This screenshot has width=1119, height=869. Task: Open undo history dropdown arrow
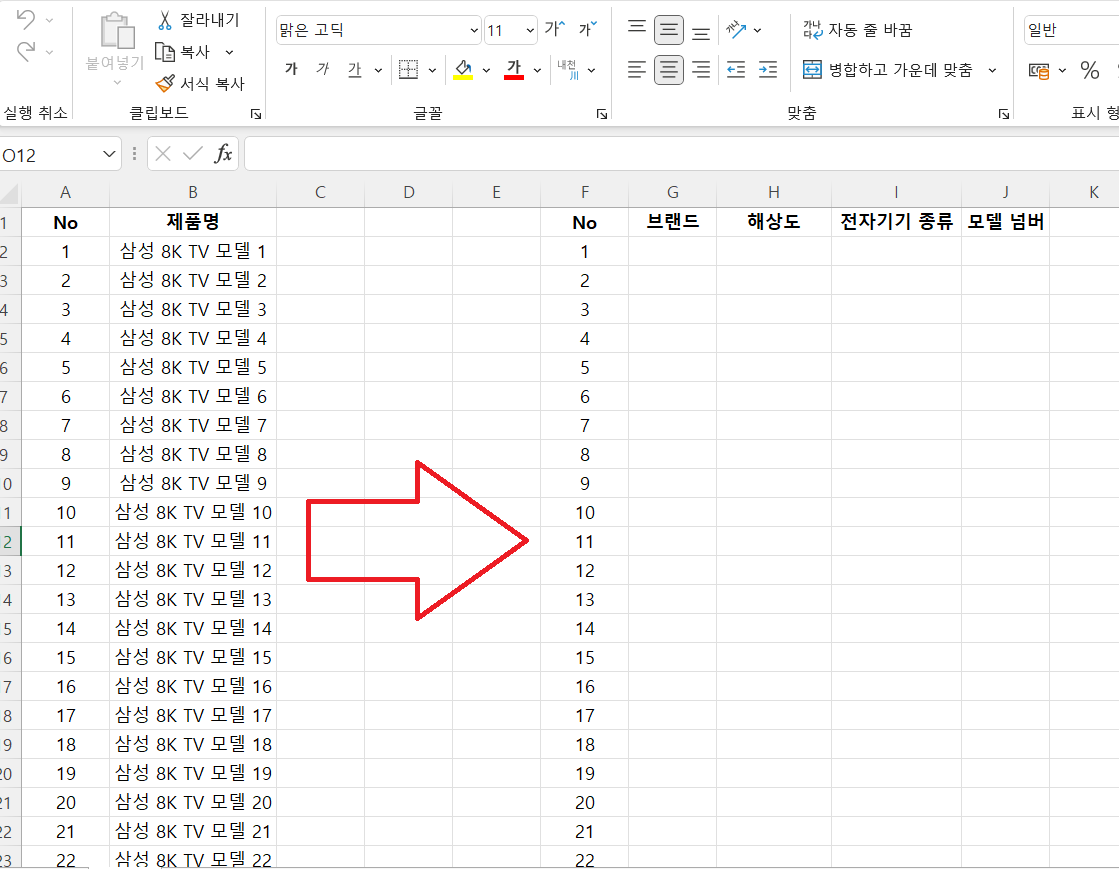pyautogui.click(x=49, y=20)
